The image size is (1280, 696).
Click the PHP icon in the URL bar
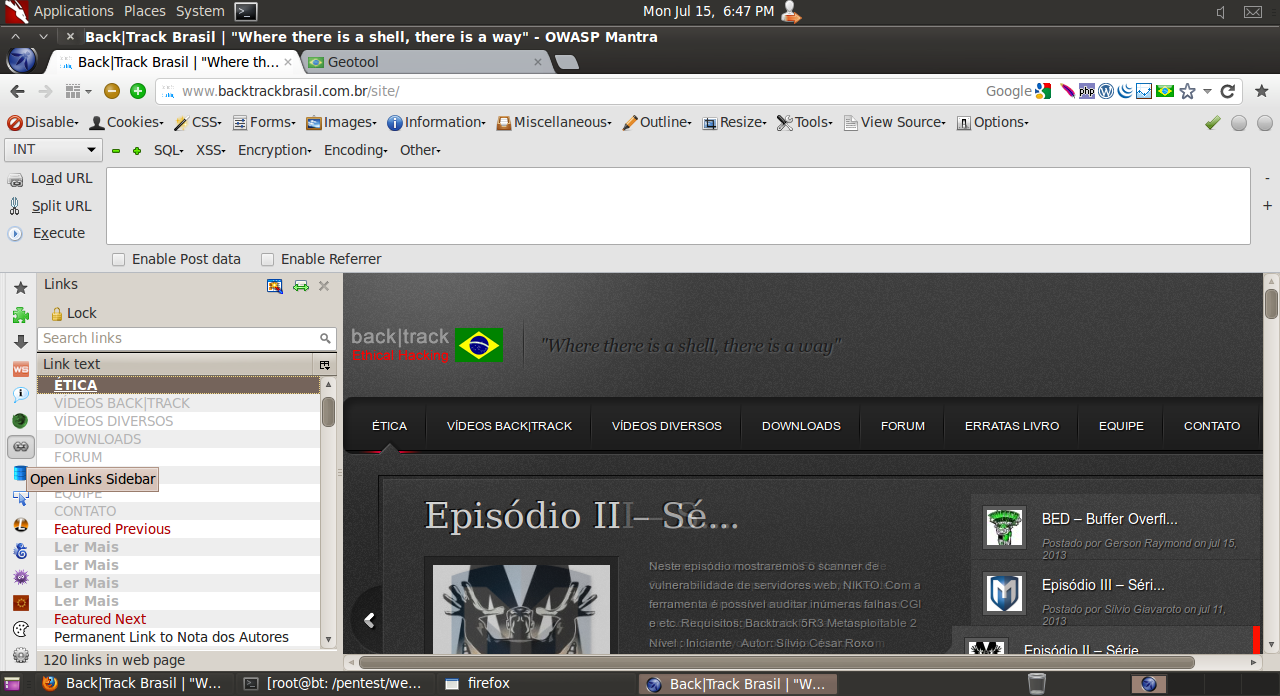point(1087,91)
